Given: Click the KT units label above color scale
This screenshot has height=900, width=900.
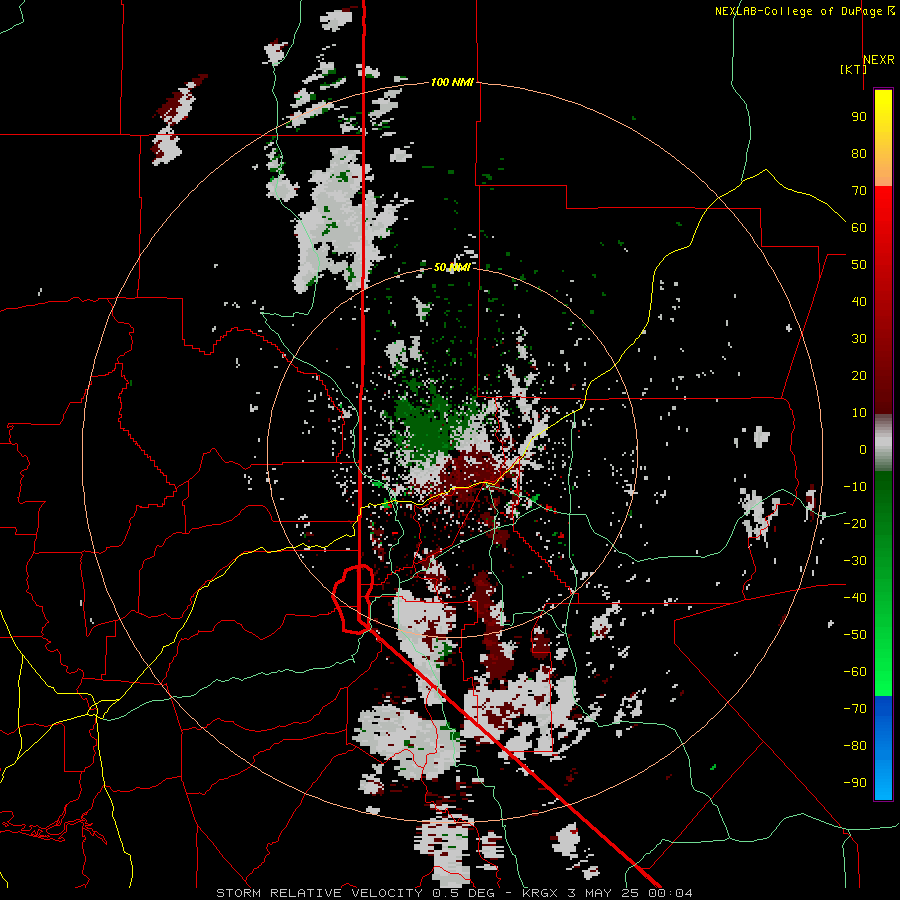Looking at the screenshot, I should pyautogui.click(x=853, y=69).
